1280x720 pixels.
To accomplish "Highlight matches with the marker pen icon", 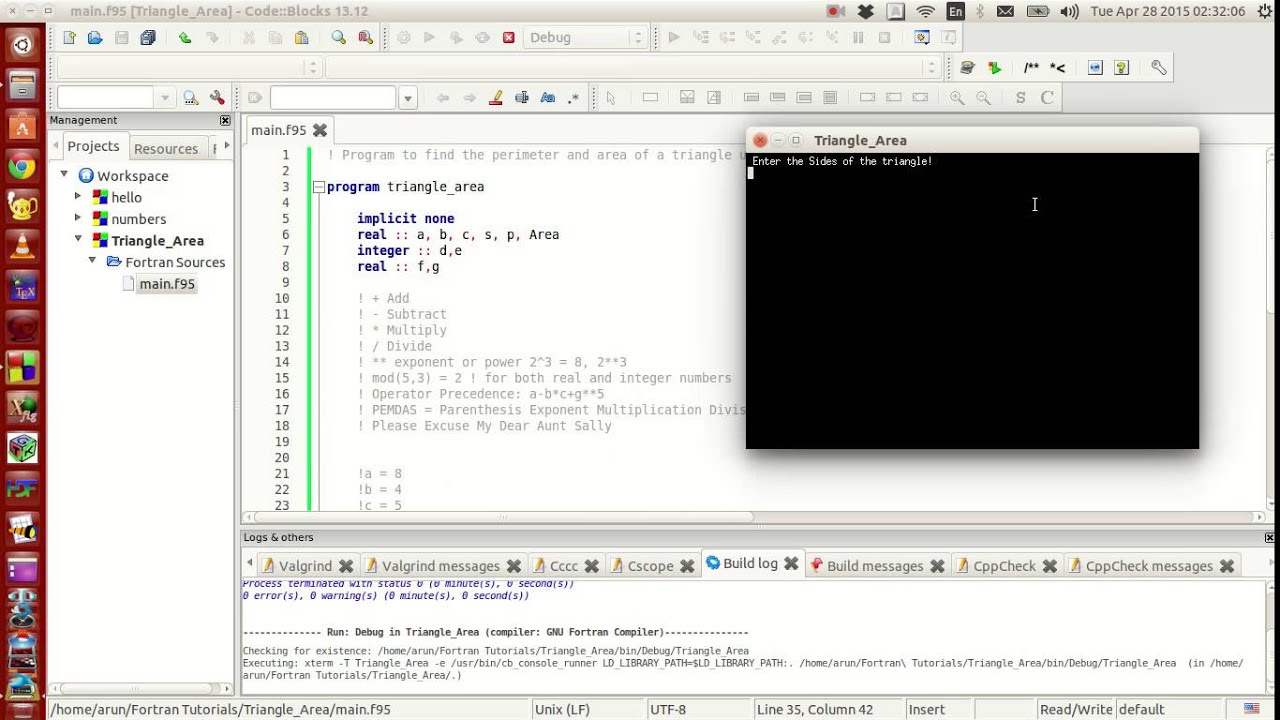I will point(495,98).
